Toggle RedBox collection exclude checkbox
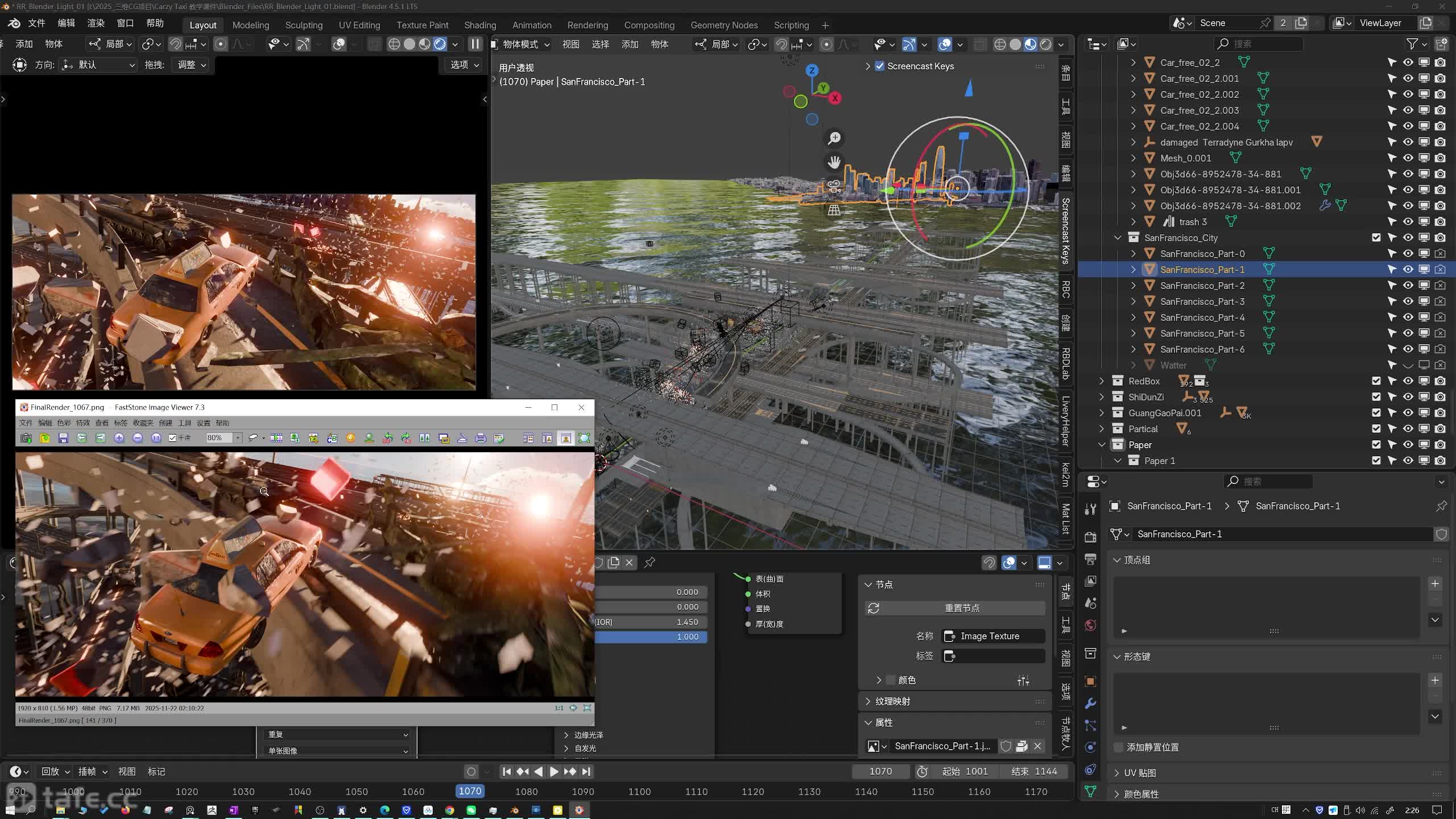 click(x=1376, y=381)
